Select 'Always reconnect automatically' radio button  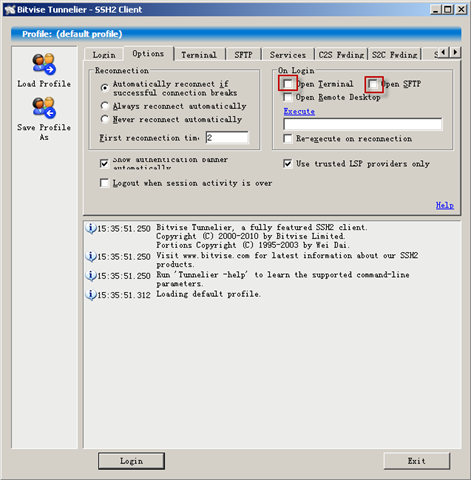point(105,106)
